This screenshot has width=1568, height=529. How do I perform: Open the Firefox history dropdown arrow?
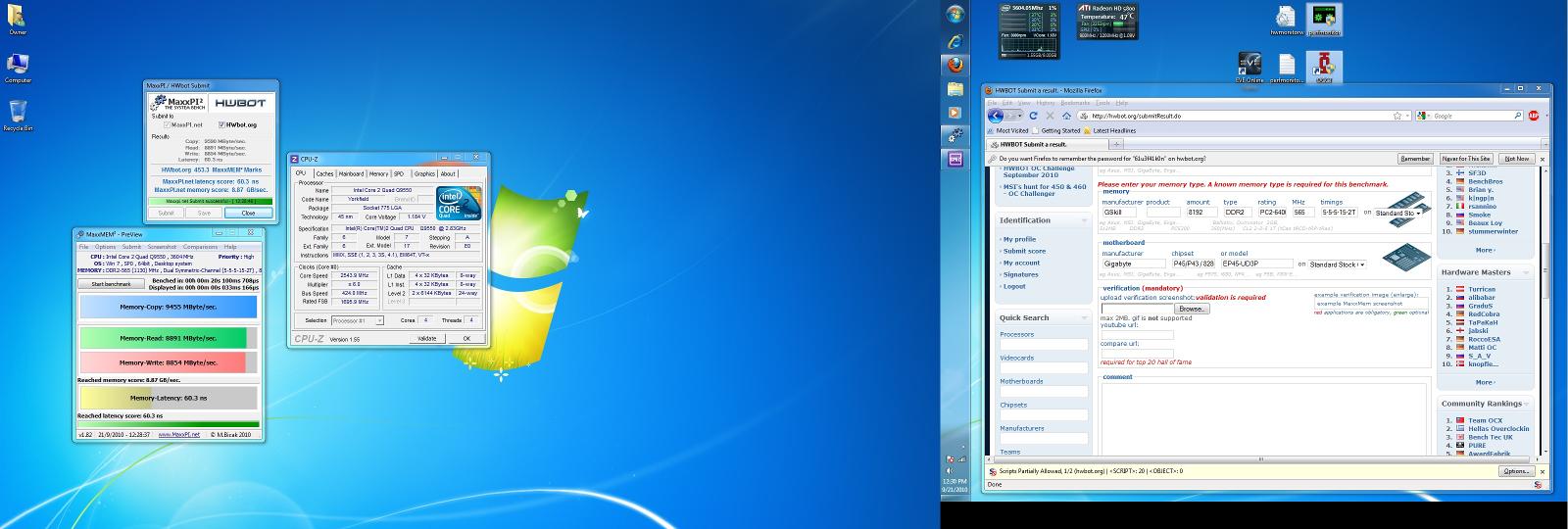tap(1019, 116)
